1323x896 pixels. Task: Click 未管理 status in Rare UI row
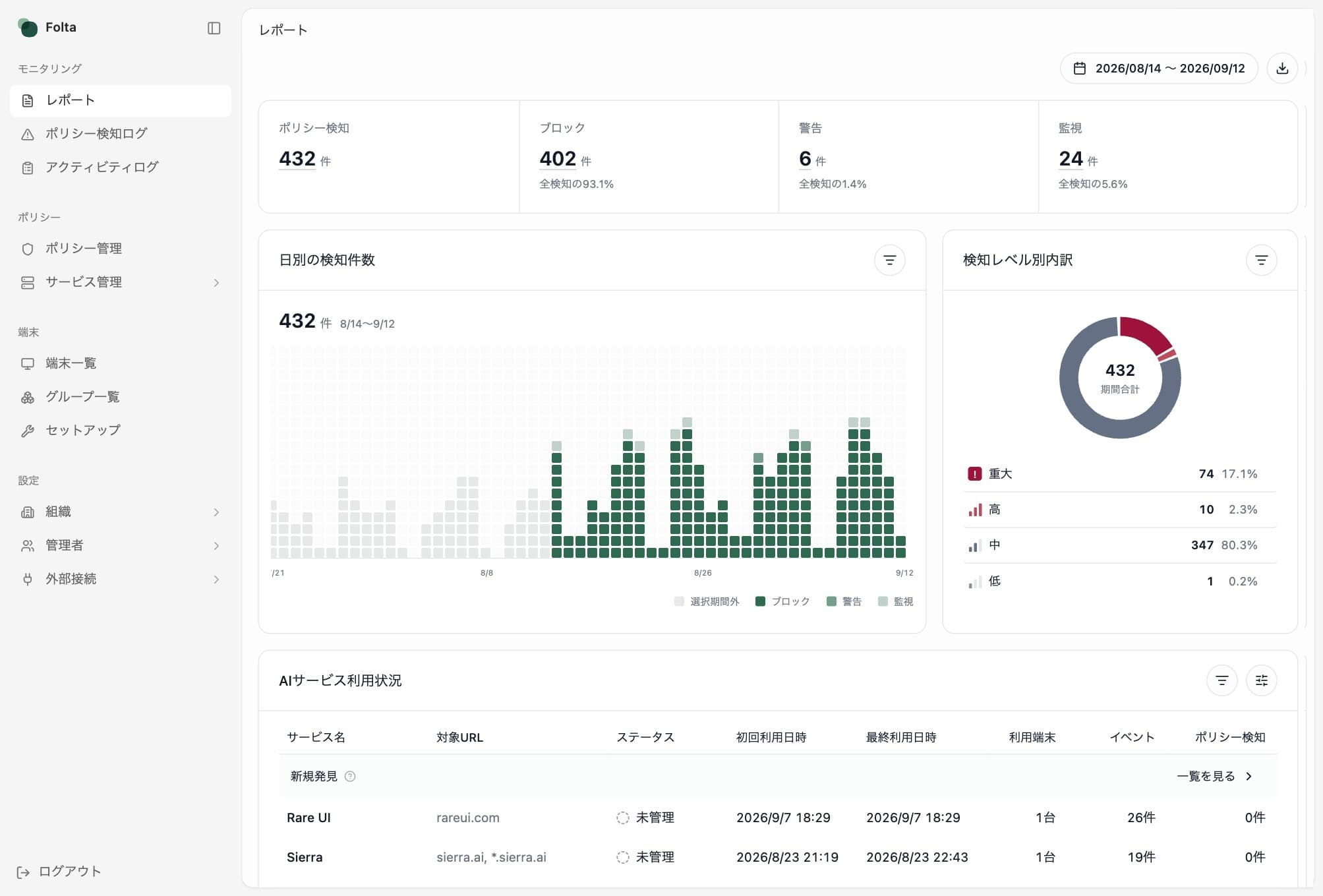(645, 818)
